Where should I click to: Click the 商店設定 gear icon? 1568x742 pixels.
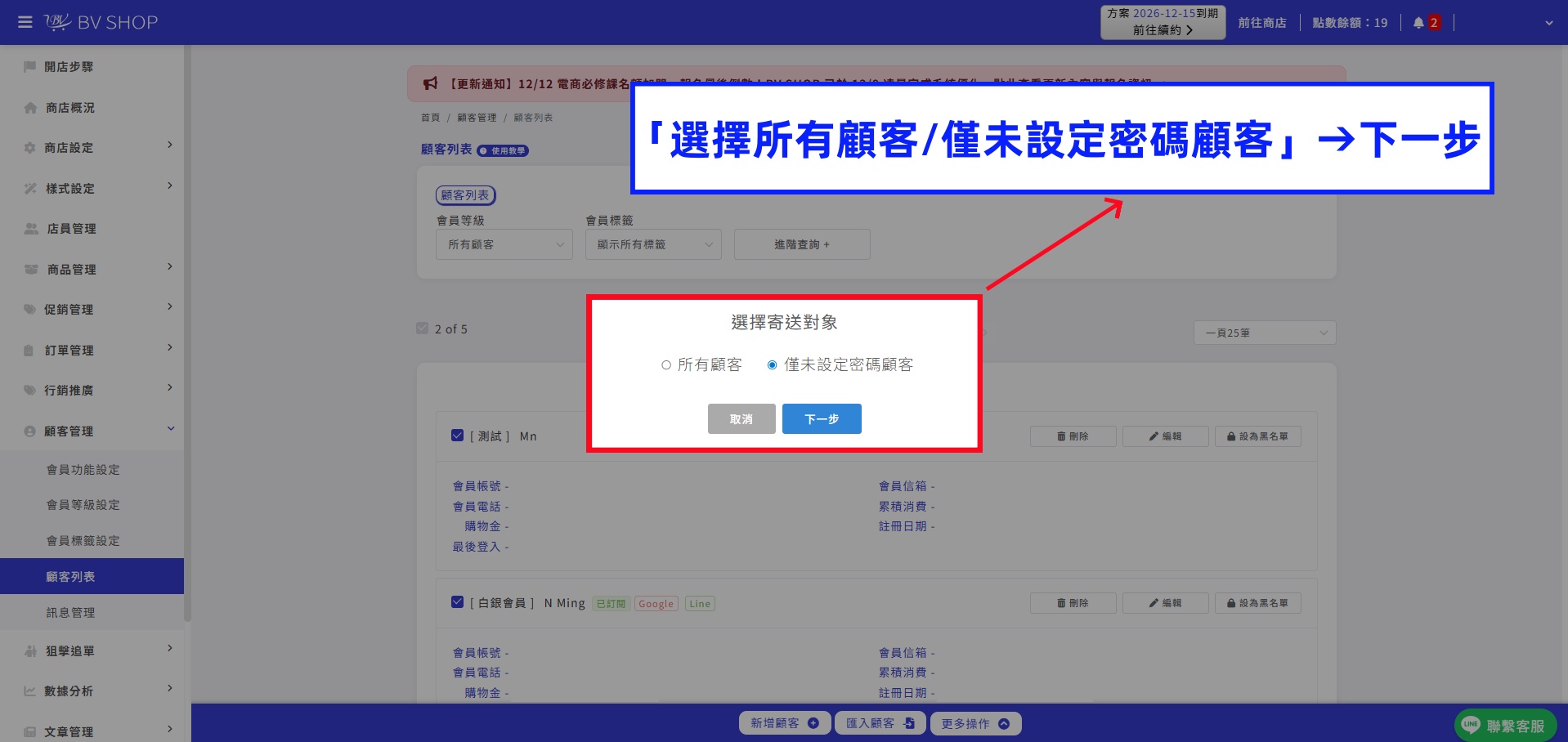click(30, 148)
